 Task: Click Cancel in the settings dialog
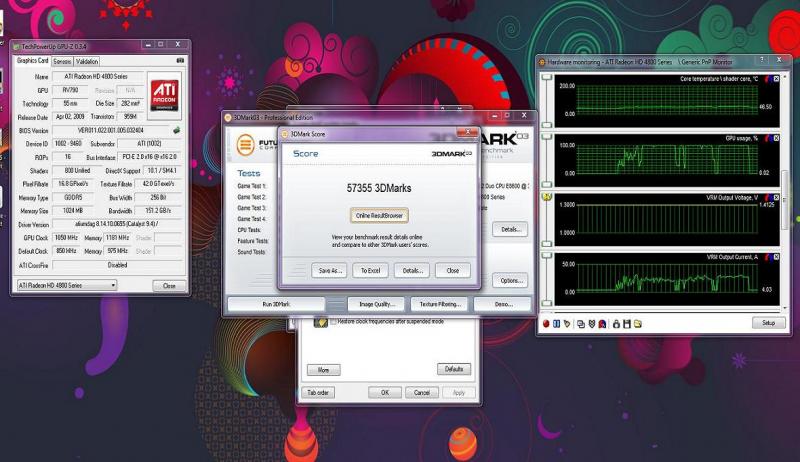point(422,393)
